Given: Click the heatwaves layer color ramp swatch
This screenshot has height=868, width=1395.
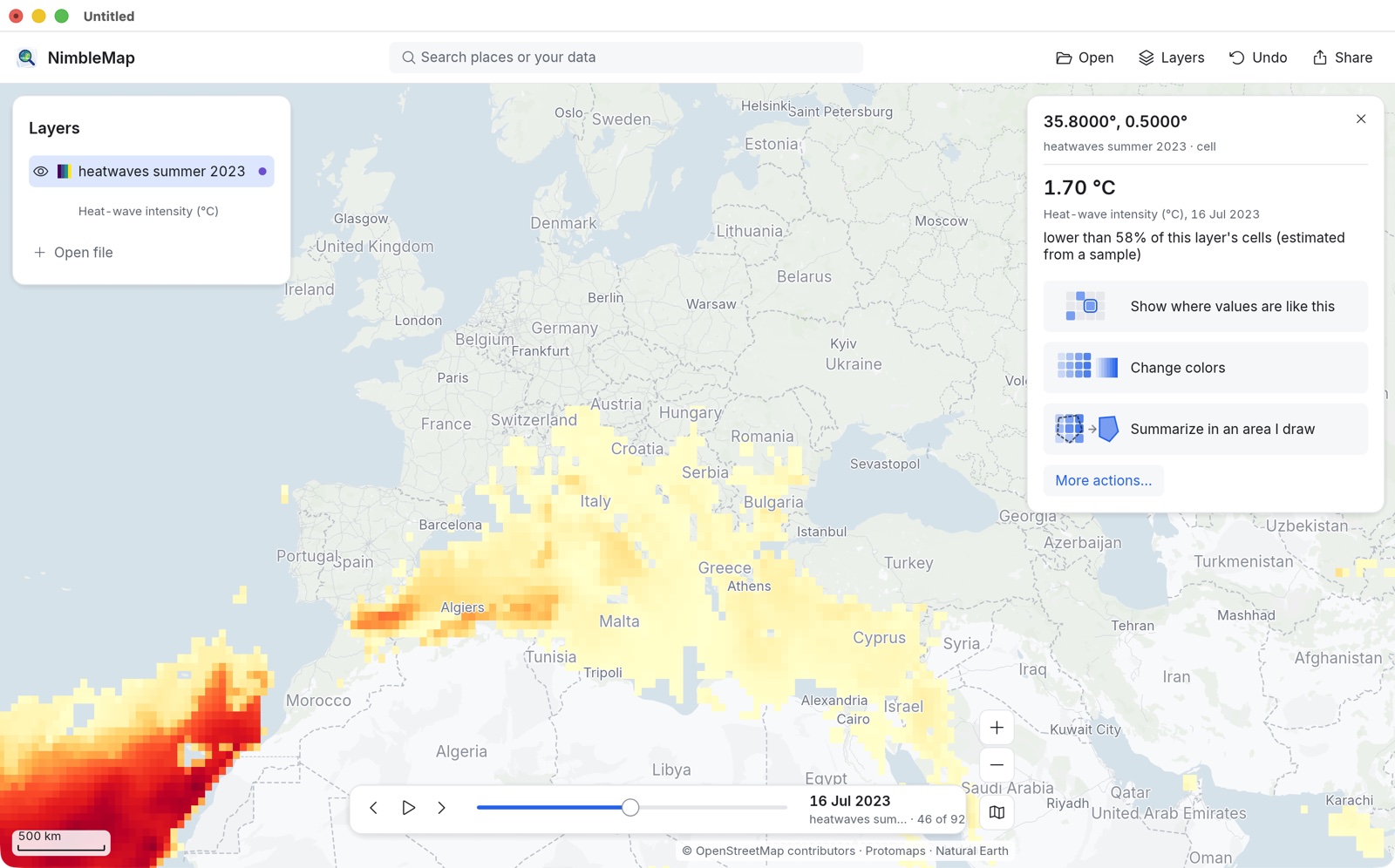Looking at the screenshot, I should click(64, 172).
